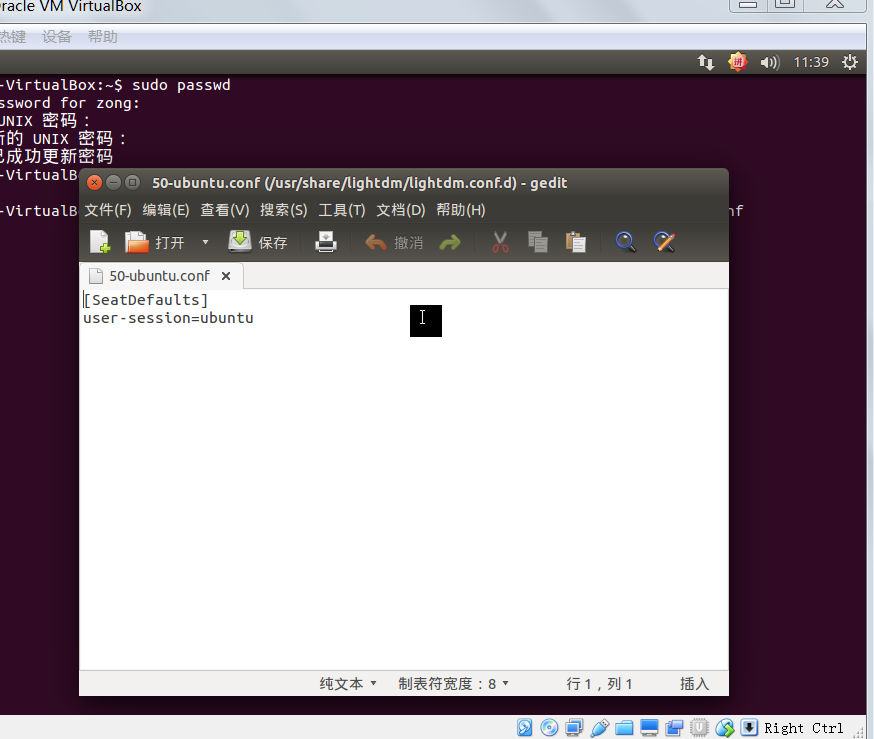874x739 pixels.
Task: Open the 文档(D) menu
Action: (401, 210)
